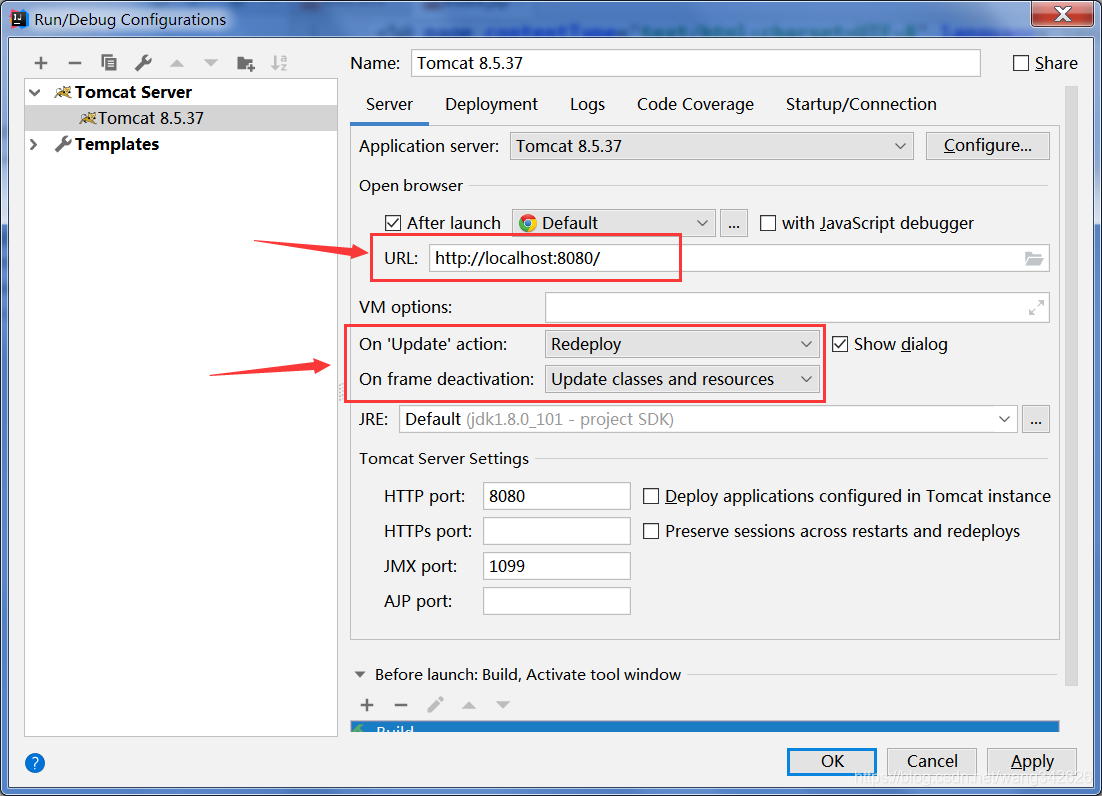This screenshot has height=796, width=1102.
Task: Click the Cancel button
Action: pos(932,762)
